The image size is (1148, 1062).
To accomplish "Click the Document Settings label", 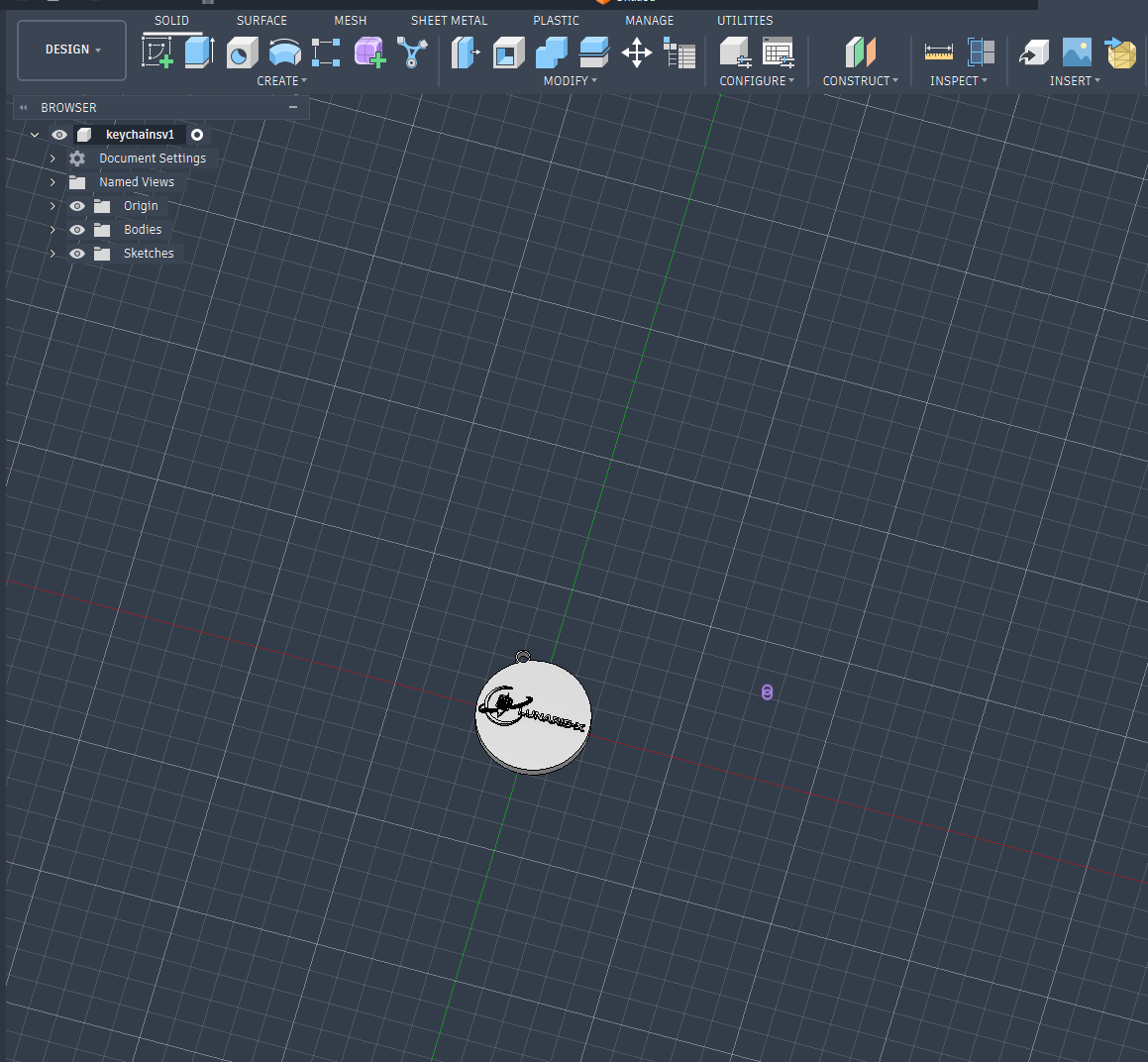I will coord(153,159).
